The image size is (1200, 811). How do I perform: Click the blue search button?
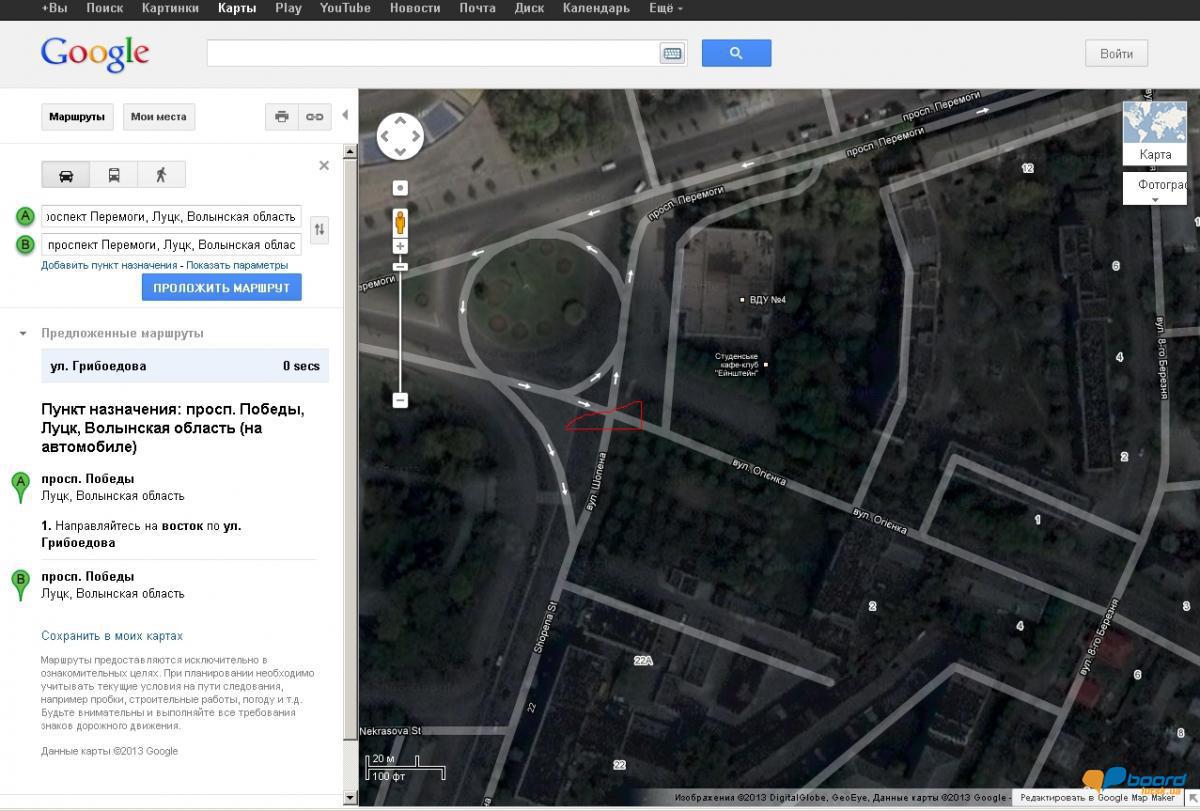[x=736, y=53]
